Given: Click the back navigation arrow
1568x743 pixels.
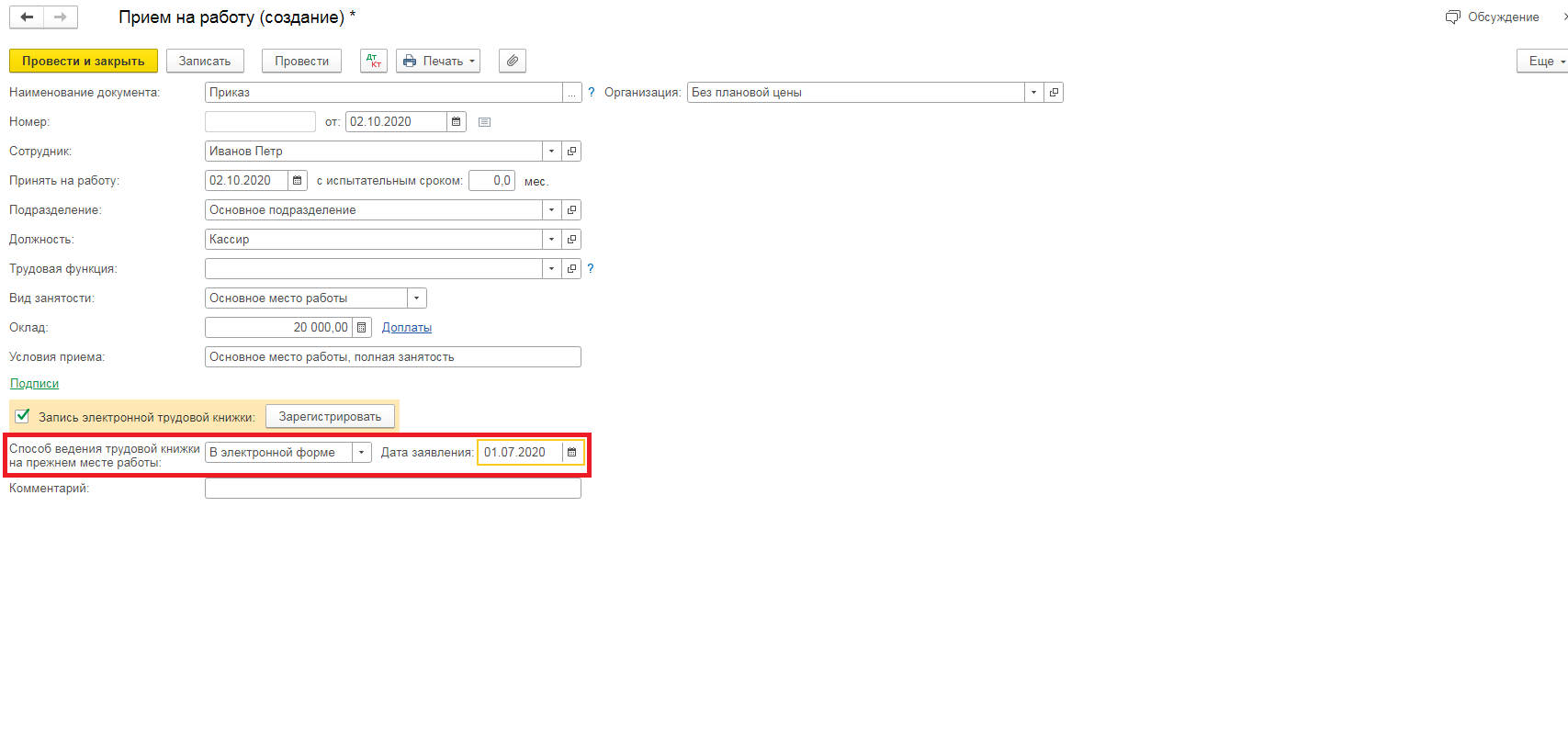Looking at the screenshot, I should tap(27, 17).
